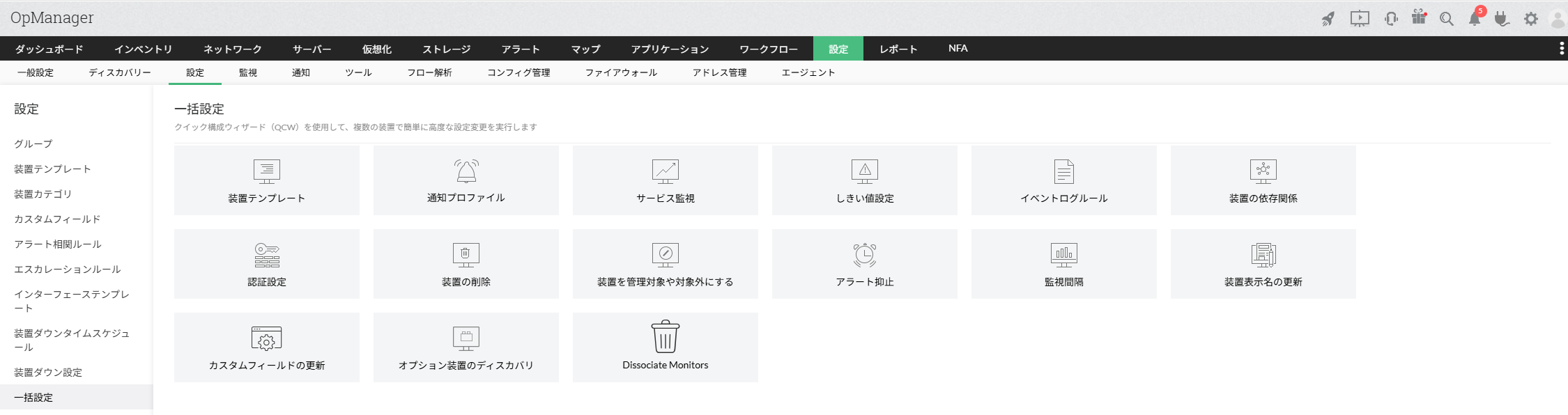Click the サービス監視 chart icon
Viewport: 1568px width, 415px height.
click(x=666, y=171)
